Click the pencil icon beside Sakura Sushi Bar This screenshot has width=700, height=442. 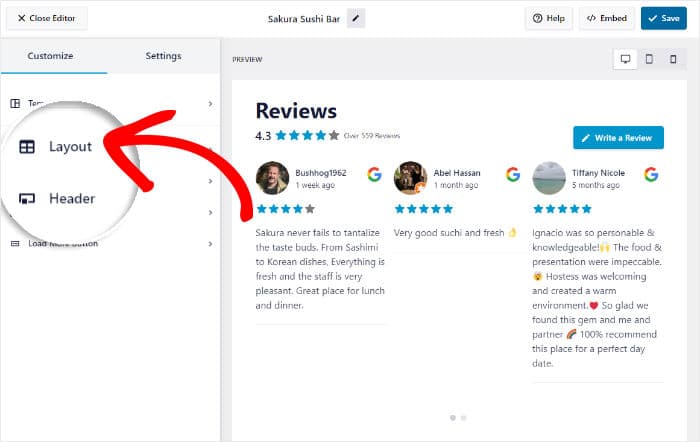pyautogui.click(x=356, y=18)
